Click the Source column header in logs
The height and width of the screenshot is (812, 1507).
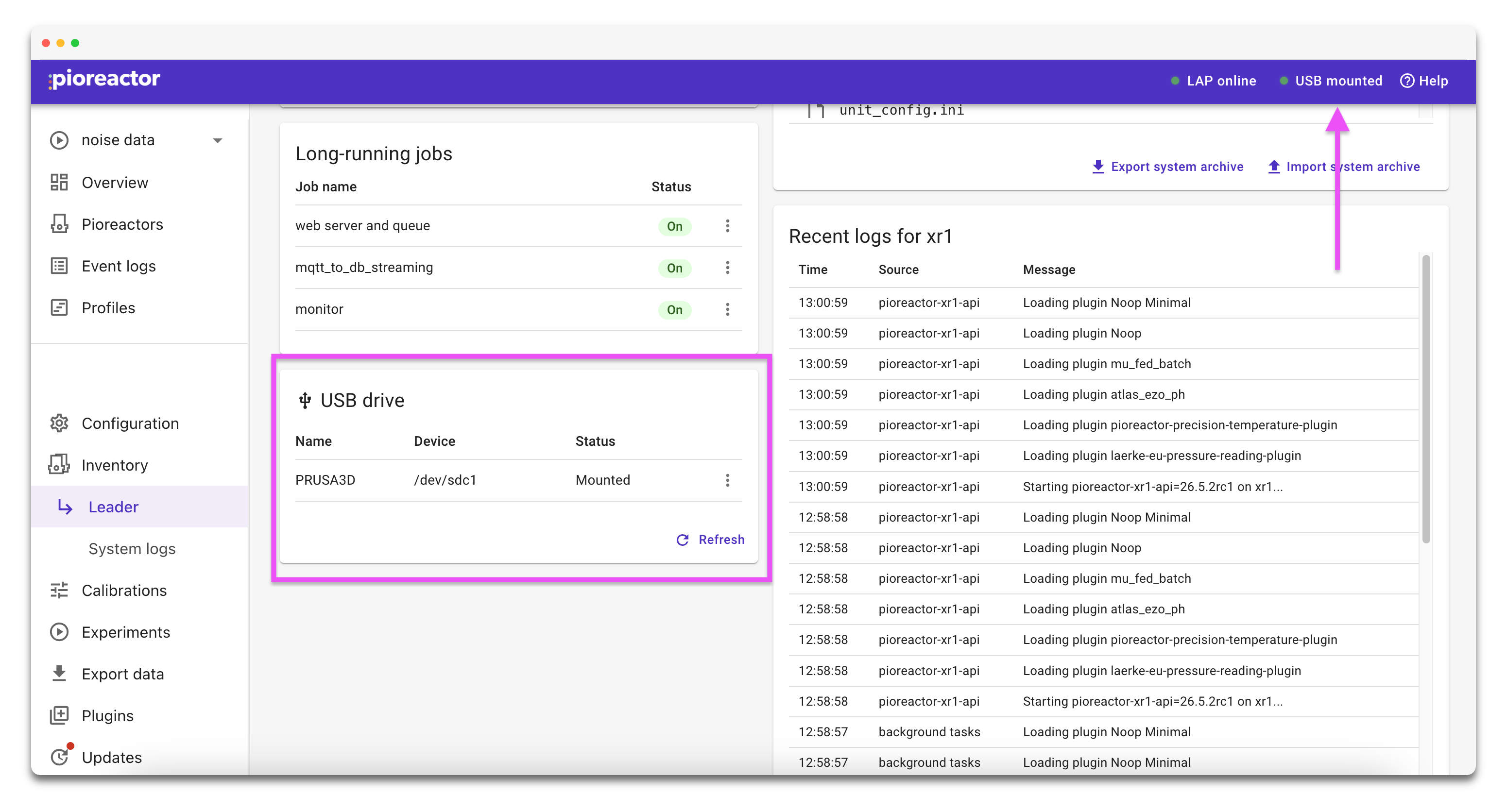click(899, 270)
